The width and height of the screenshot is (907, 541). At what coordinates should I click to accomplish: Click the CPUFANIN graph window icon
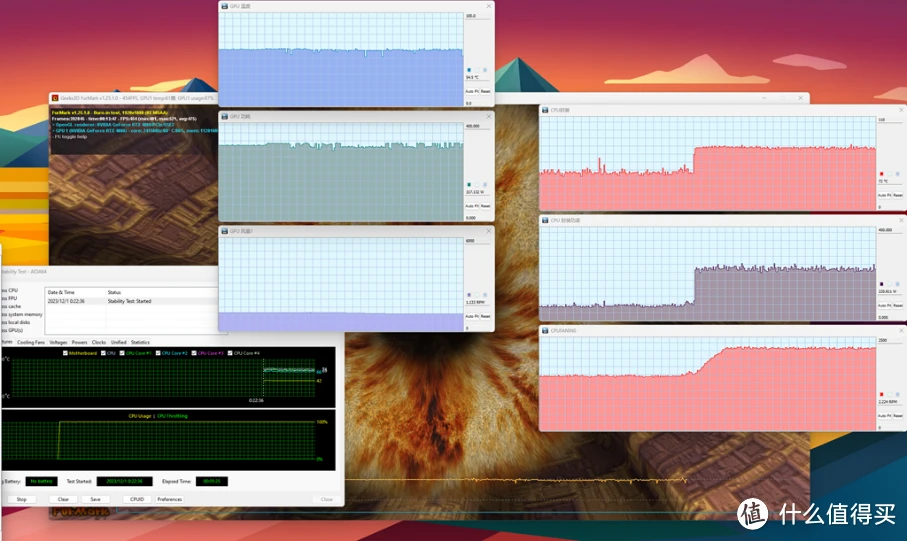(545, 330)
